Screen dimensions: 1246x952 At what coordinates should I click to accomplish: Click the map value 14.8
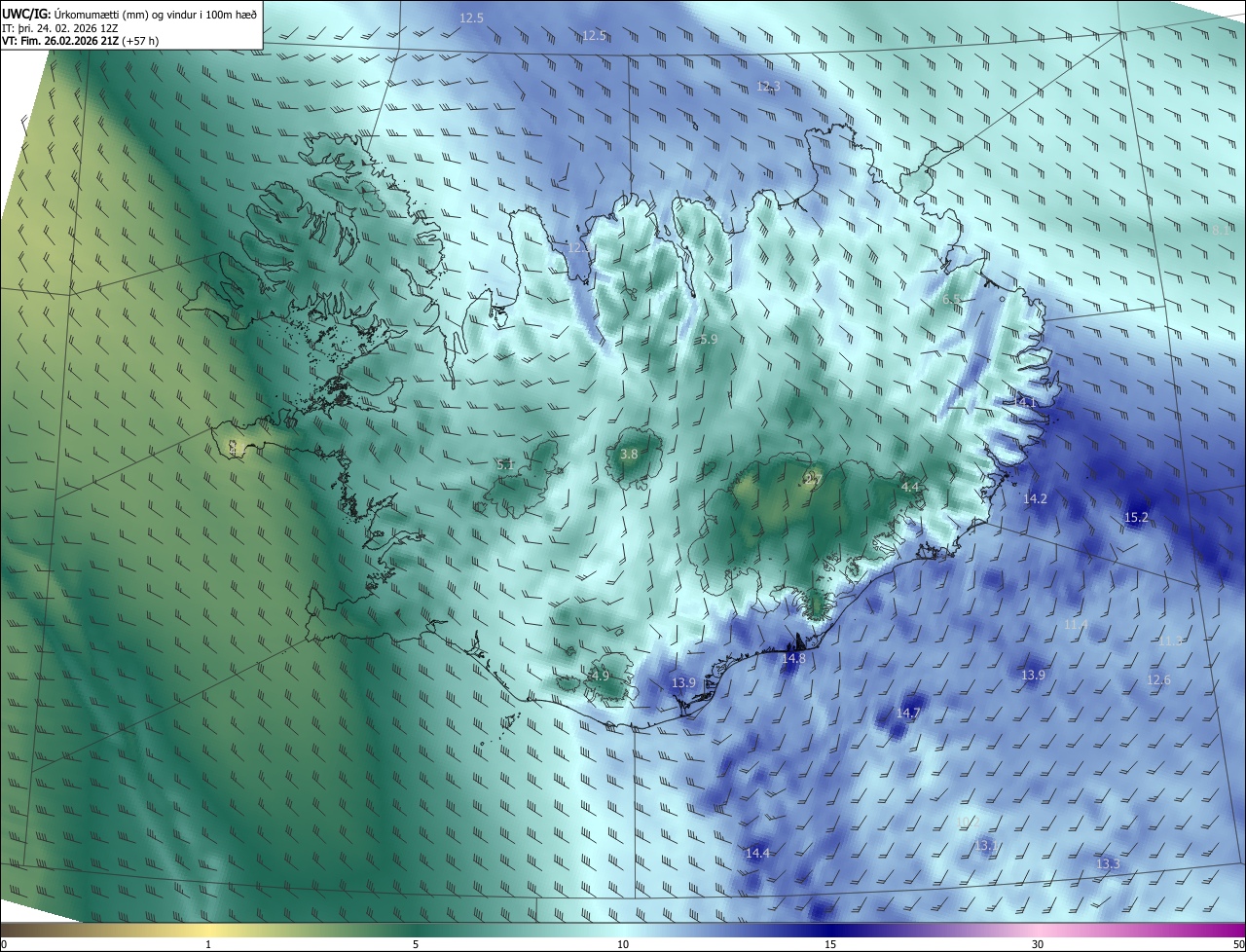793,659
